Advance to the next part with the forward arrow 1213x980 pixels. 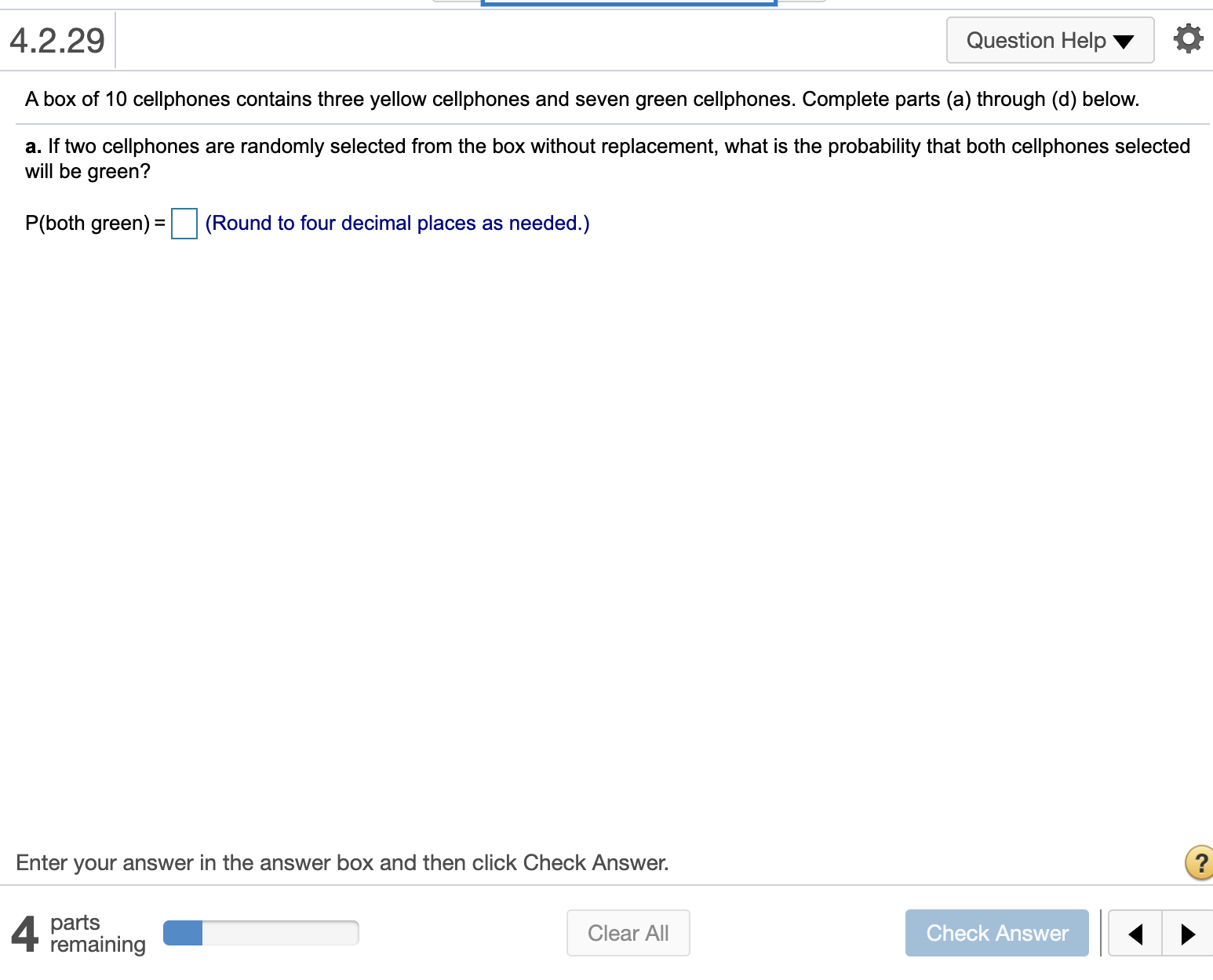[x=1187, y=933]
